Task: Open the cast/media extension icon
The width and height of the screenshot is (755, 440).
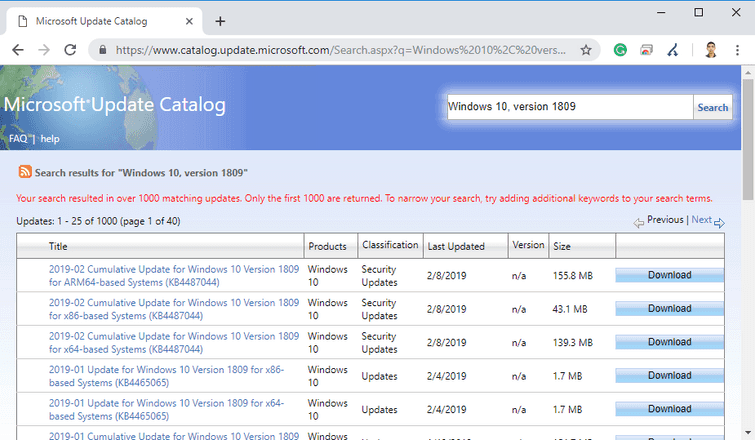Action: [646, 50]
